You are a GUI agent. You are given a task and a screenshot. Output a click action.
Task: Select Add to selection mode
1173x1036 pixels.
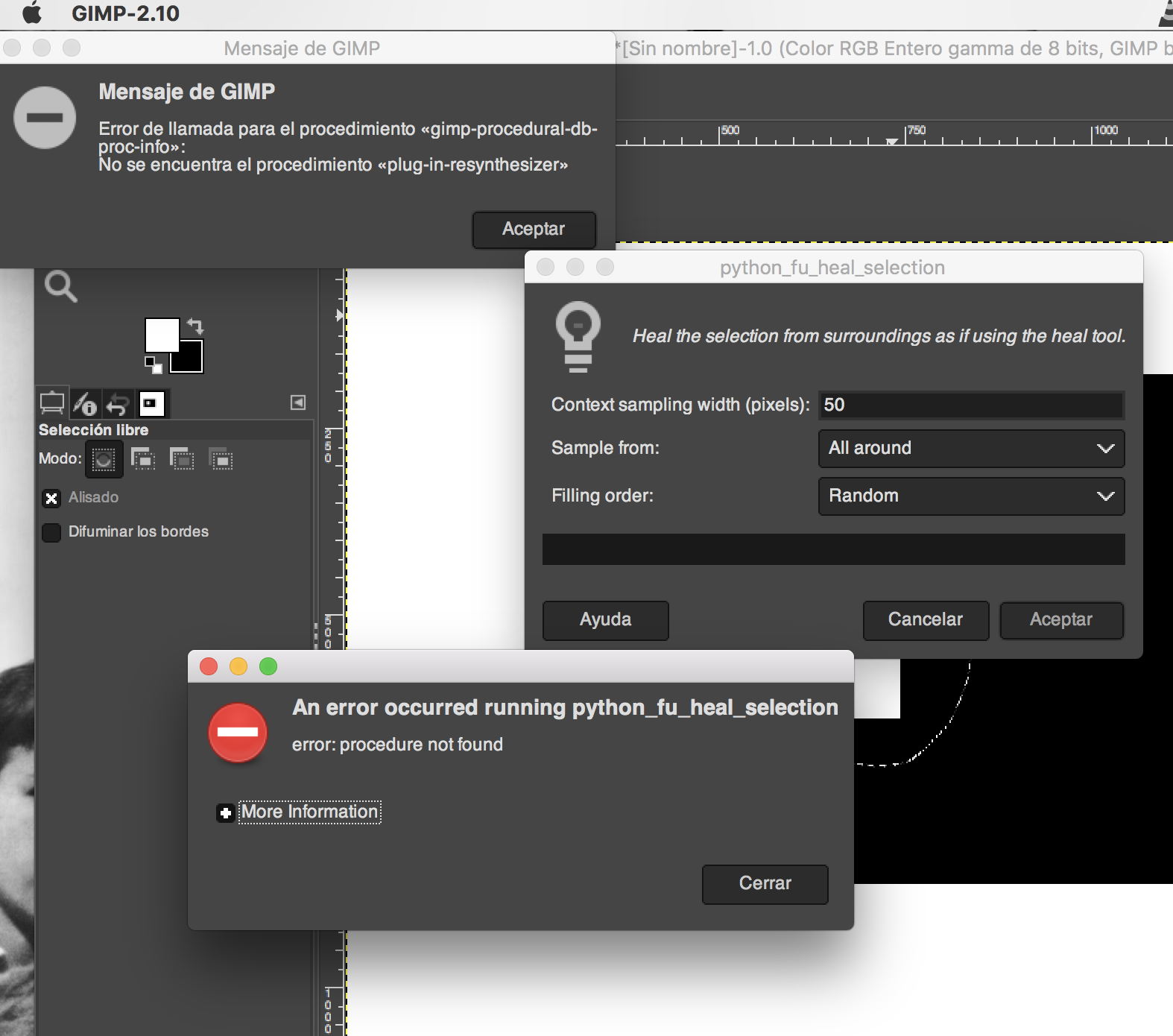(143, 458)
